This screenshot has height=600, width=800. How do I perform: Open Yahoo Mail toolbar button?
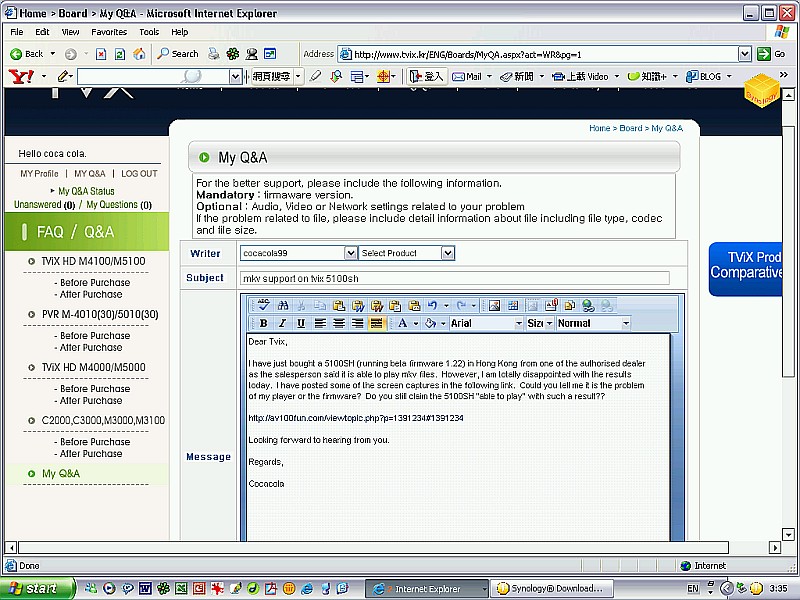(467, 77)
